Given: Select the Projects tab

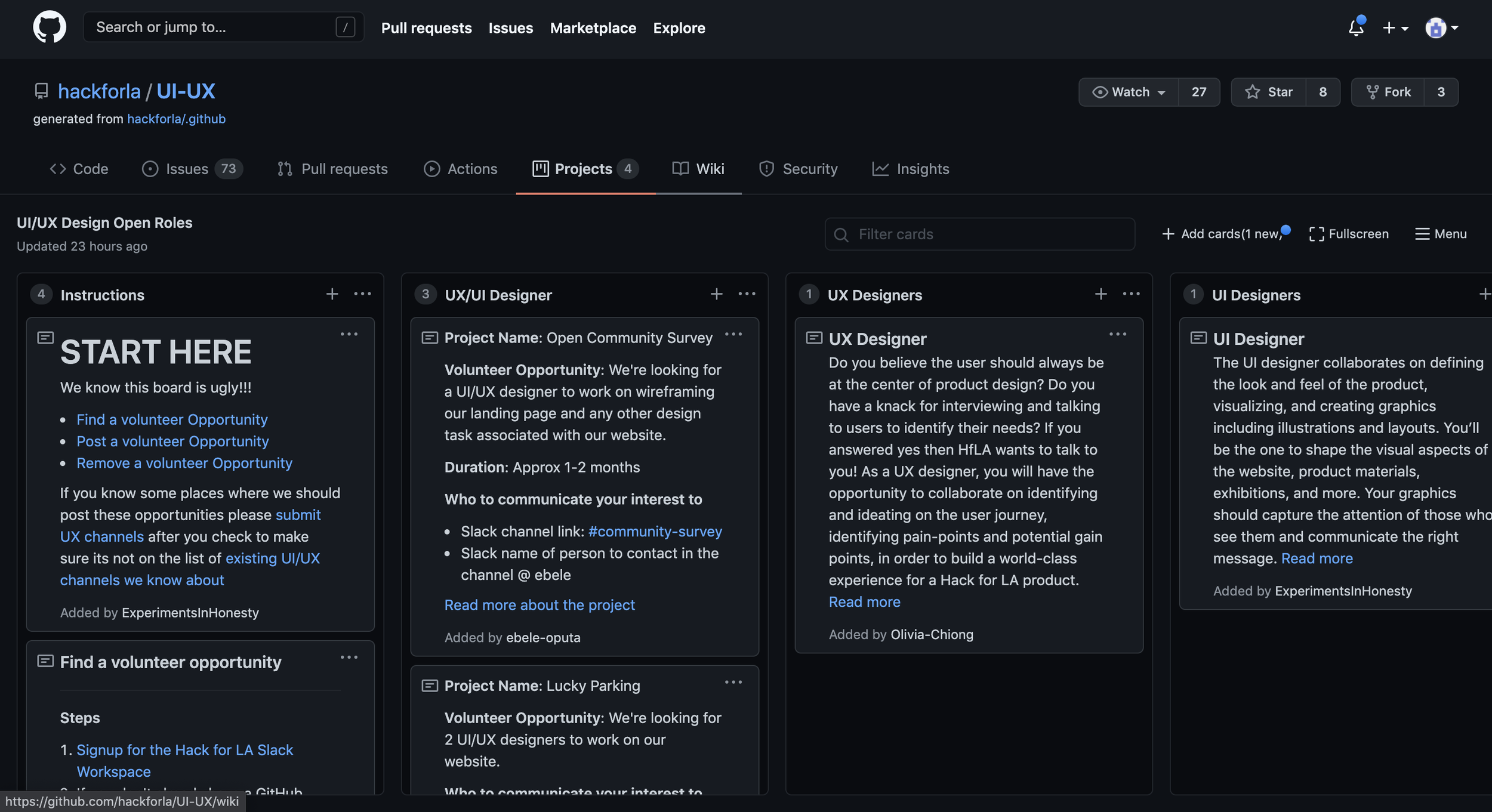Looking at the screenshot, I should [x=585, y=169].
